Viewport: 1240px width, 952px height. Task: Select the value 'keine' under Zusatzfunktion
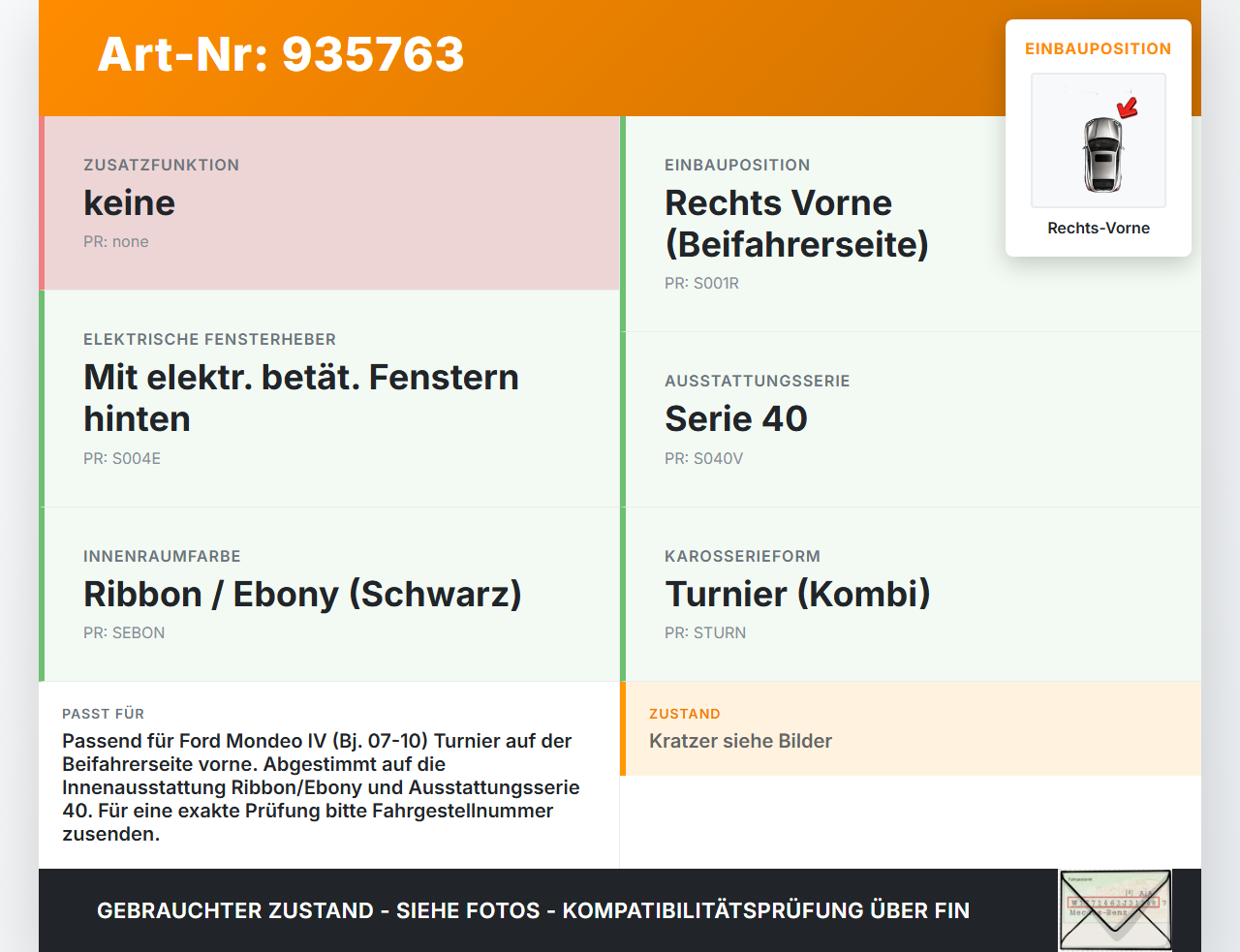[x=130, y=203]
